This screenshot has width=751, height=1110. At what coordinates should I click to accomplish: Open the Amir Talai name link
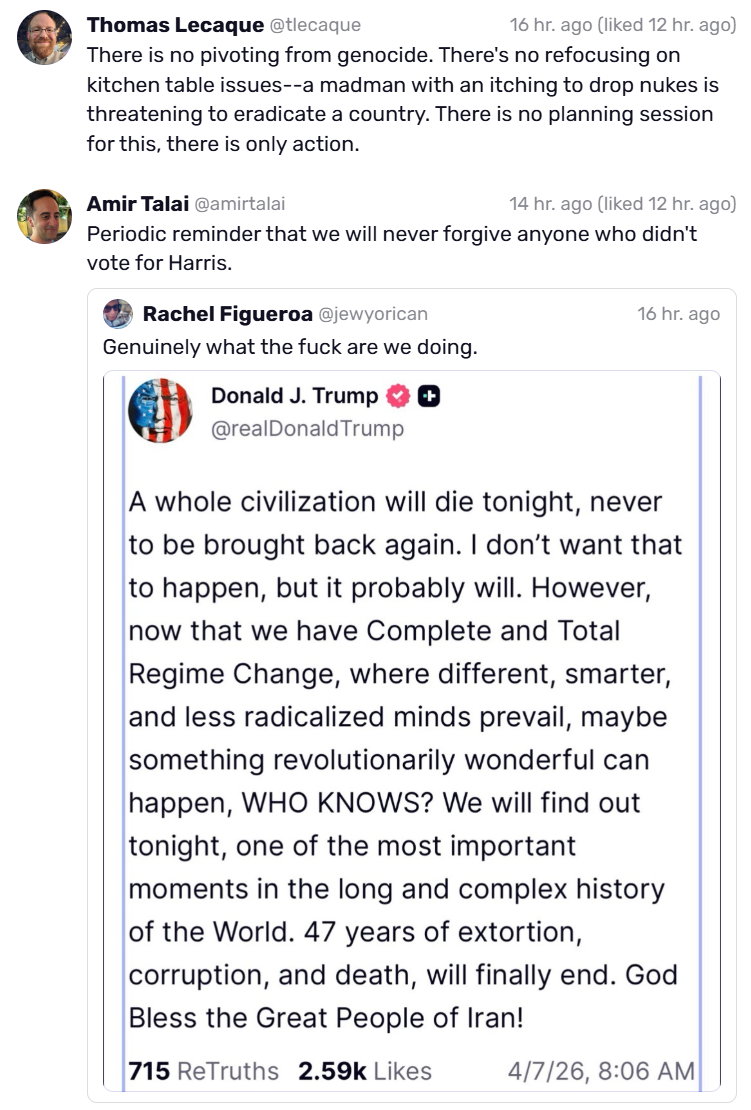point(137,204)
